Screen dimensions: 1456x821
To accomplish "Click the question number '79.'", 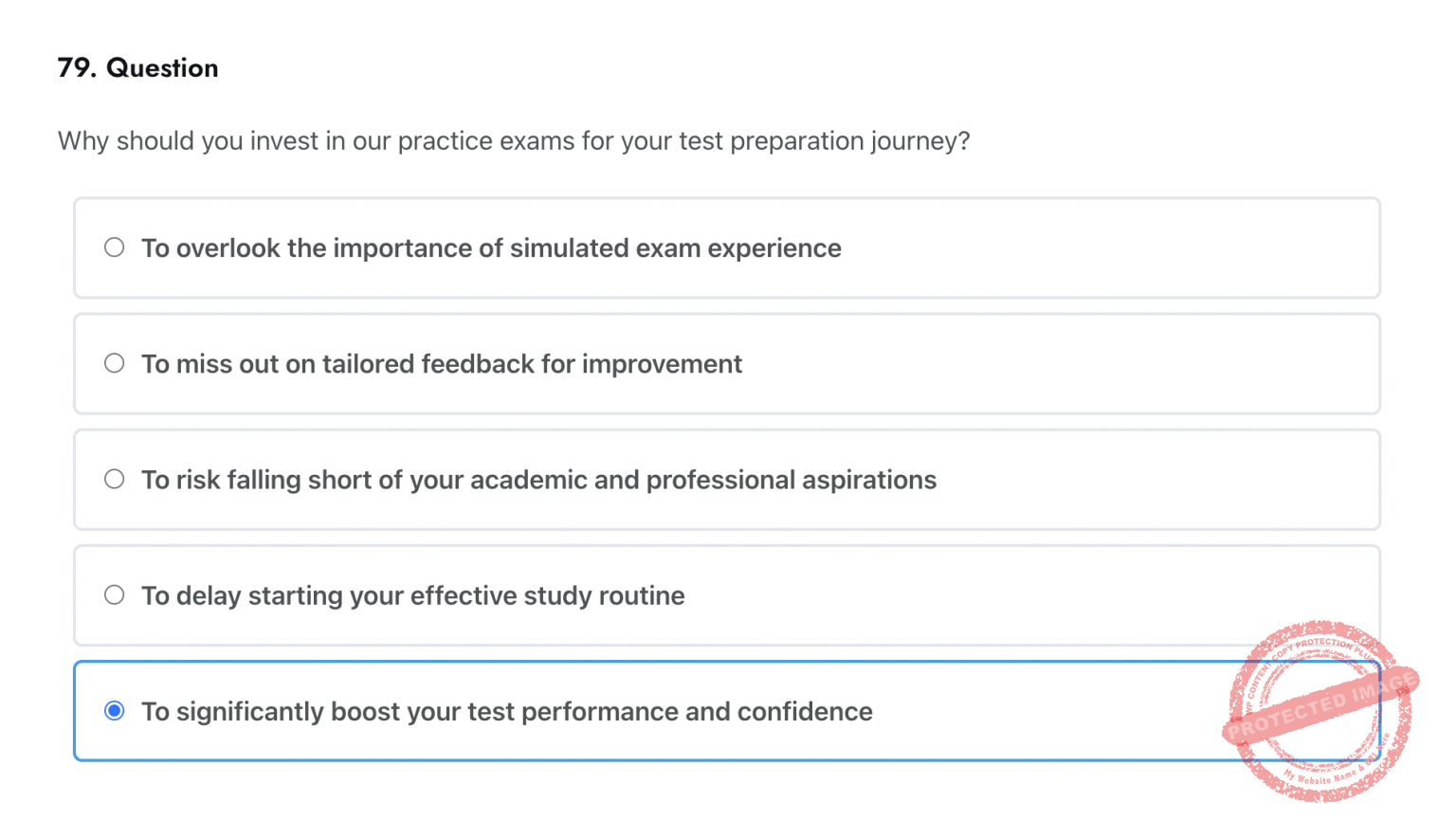I will click(x=76, y=68).
